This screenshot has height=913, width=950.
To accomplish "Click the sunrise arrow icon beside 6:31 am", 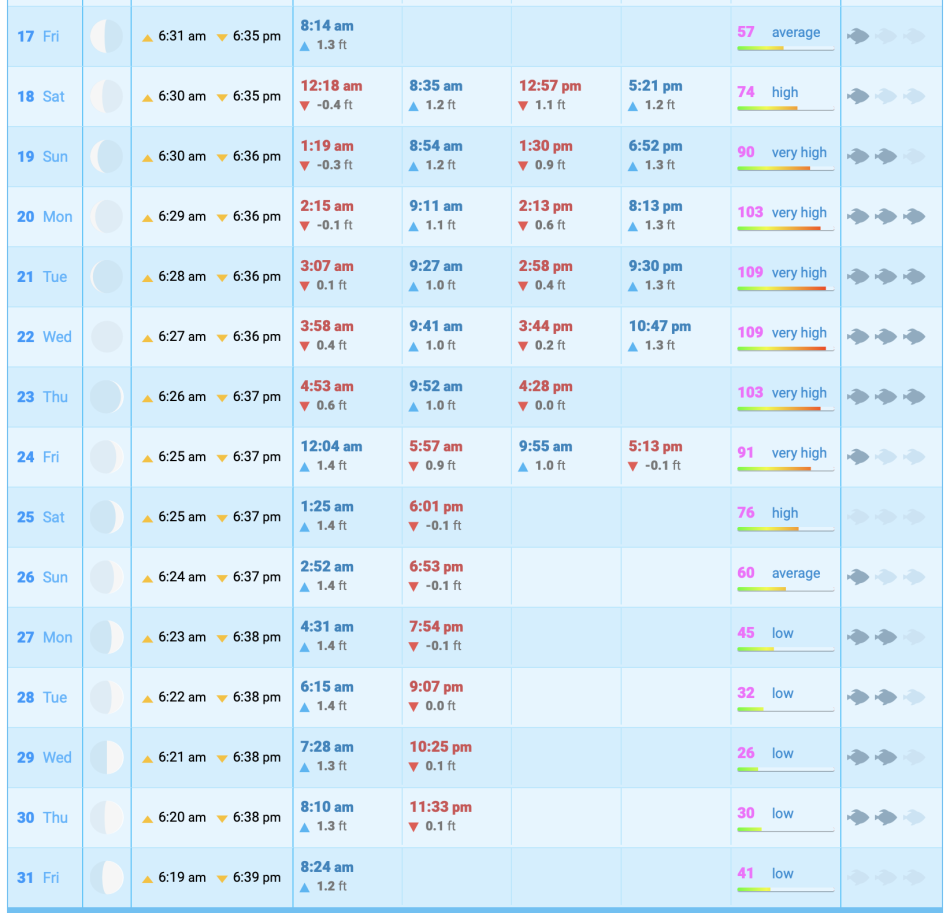I will tap(147, 37).
